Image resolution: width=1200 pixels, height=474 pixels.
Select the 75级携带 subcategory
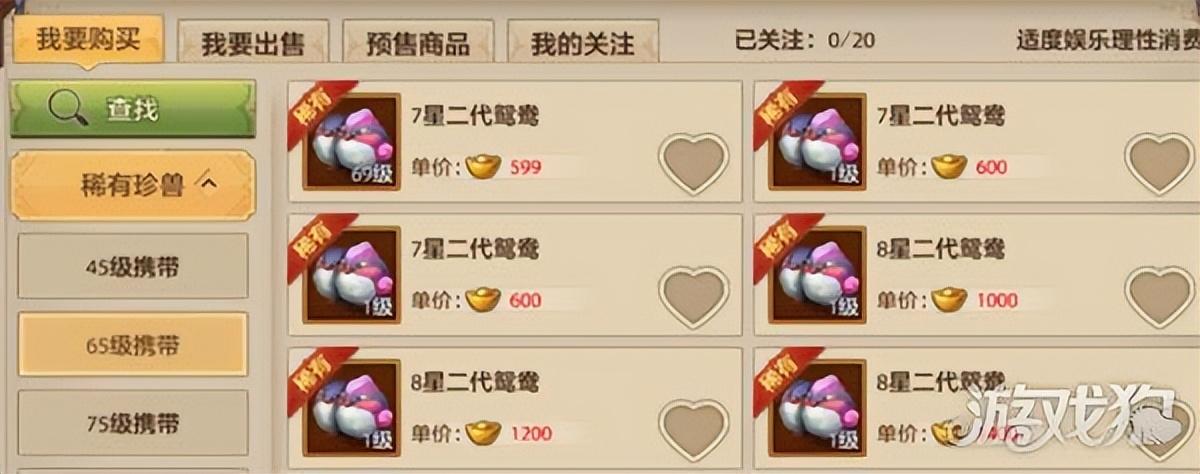pyautogui.click(x=133, y=423)
